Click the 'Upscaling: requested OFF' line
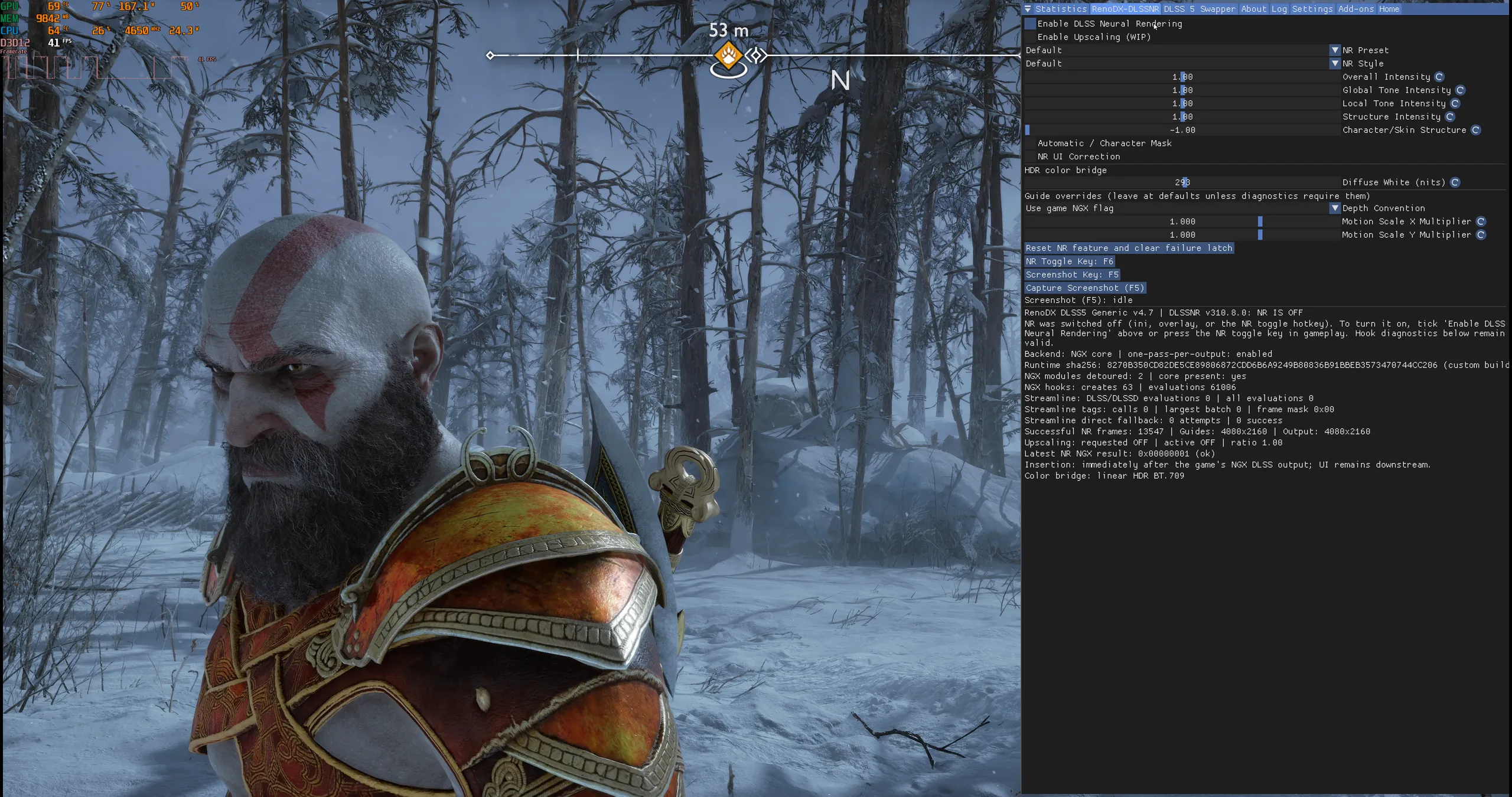 (x=1153, y=443)
